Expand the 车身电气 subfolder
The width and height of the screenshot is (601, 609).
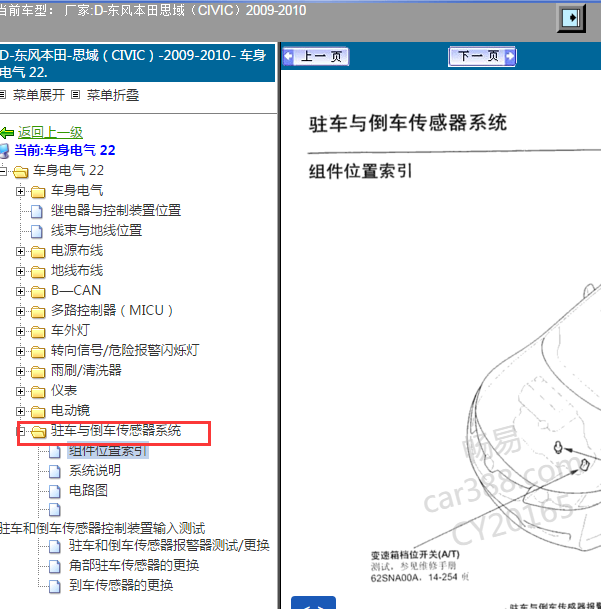coord(20,191)
